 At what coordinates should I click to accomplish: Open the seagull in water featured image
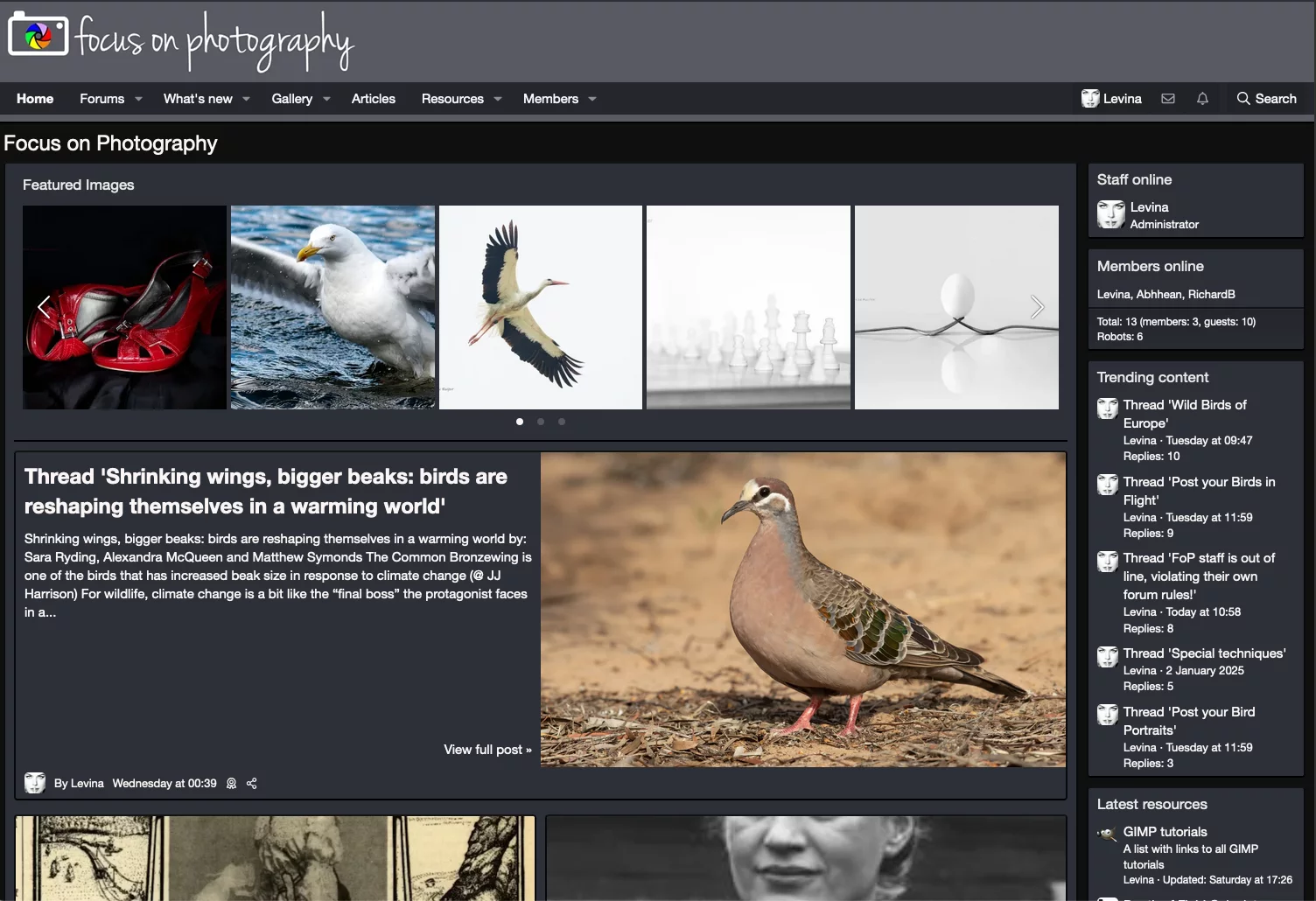coord(332,307)
